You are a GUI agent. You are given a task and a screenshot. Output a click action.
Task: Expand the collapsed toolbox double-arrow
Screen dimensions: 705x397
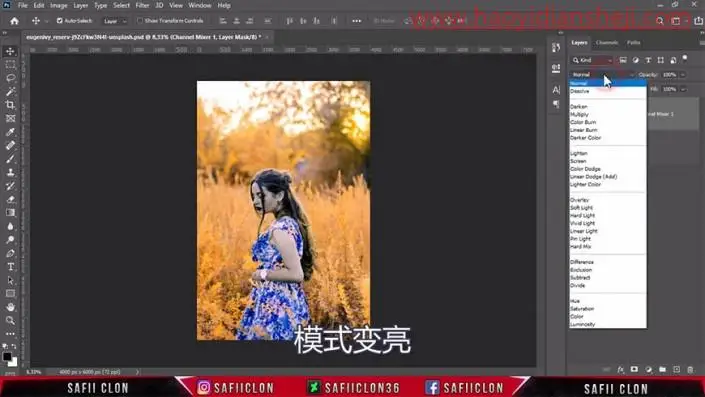(x=5, y=32)
